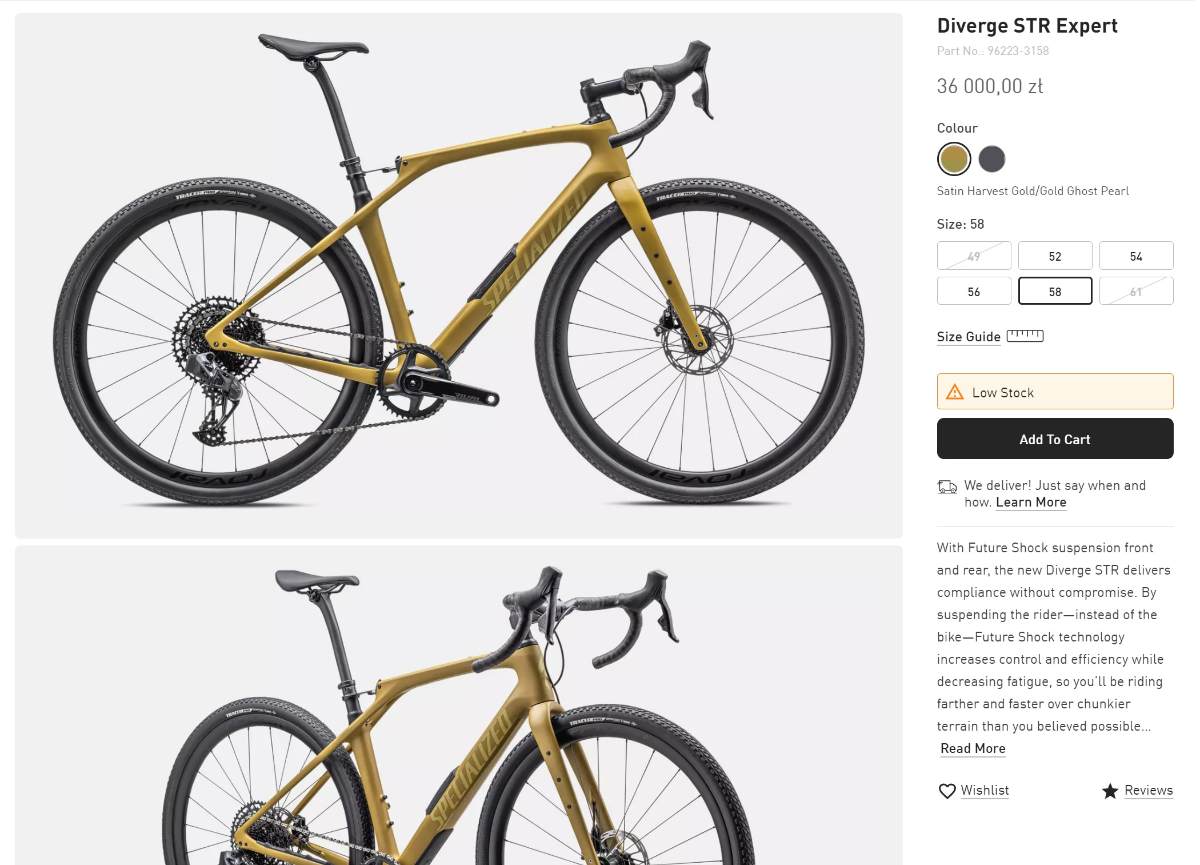Viewport: 1200px width, 865px height.
Task: Click the Size Guide ruler icon
Action: [1025, 336]
